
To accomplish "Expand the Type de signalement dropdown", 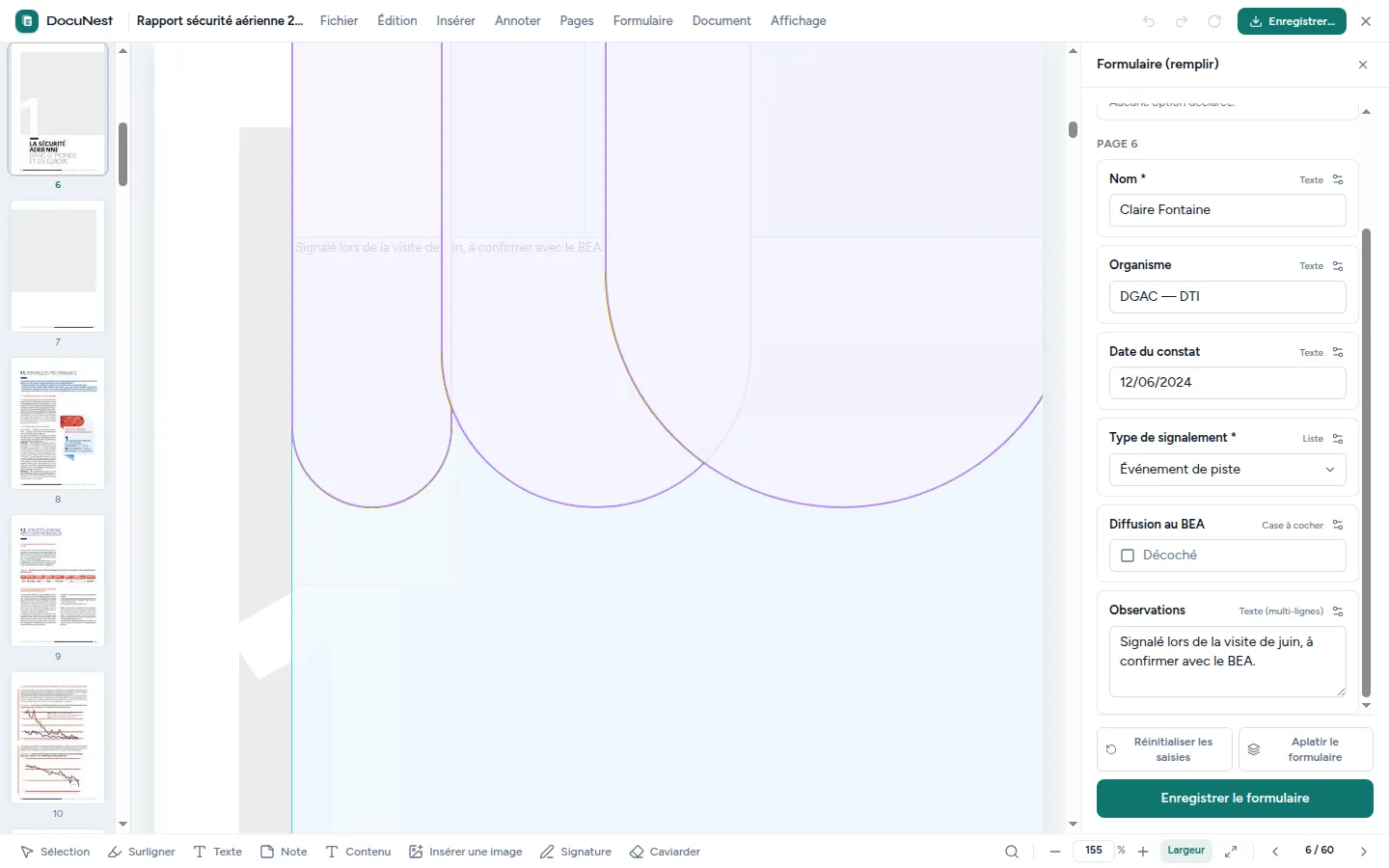I will 1227,470.
